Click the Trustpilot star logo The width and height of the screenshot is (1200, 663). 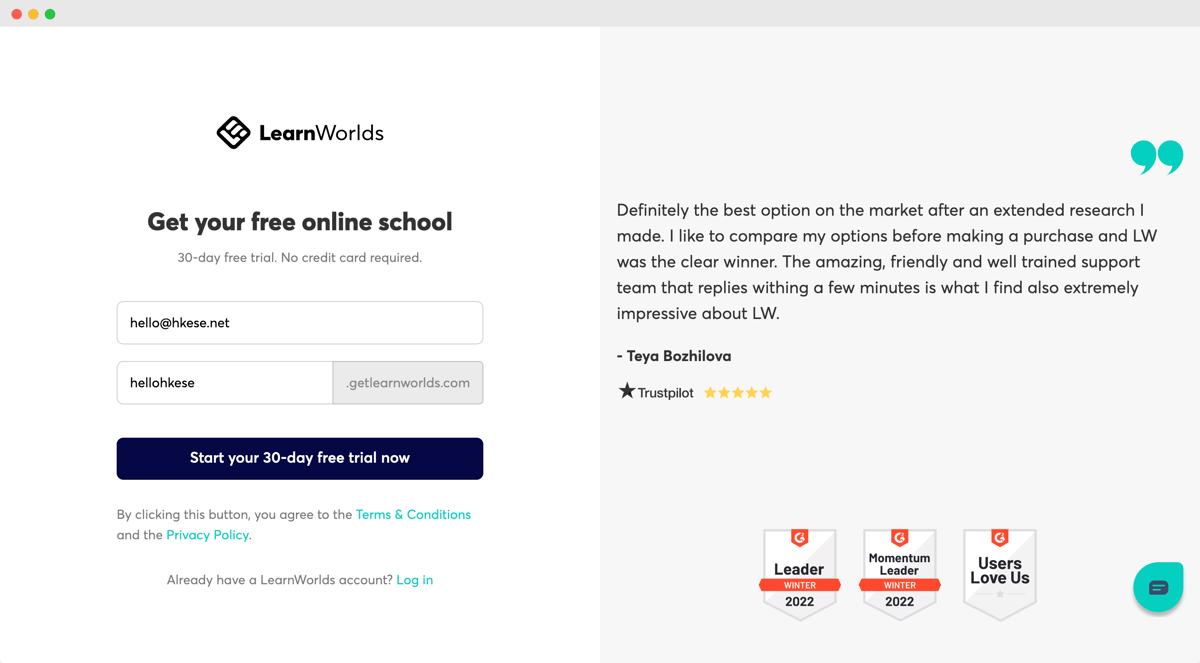pos(627,391)
